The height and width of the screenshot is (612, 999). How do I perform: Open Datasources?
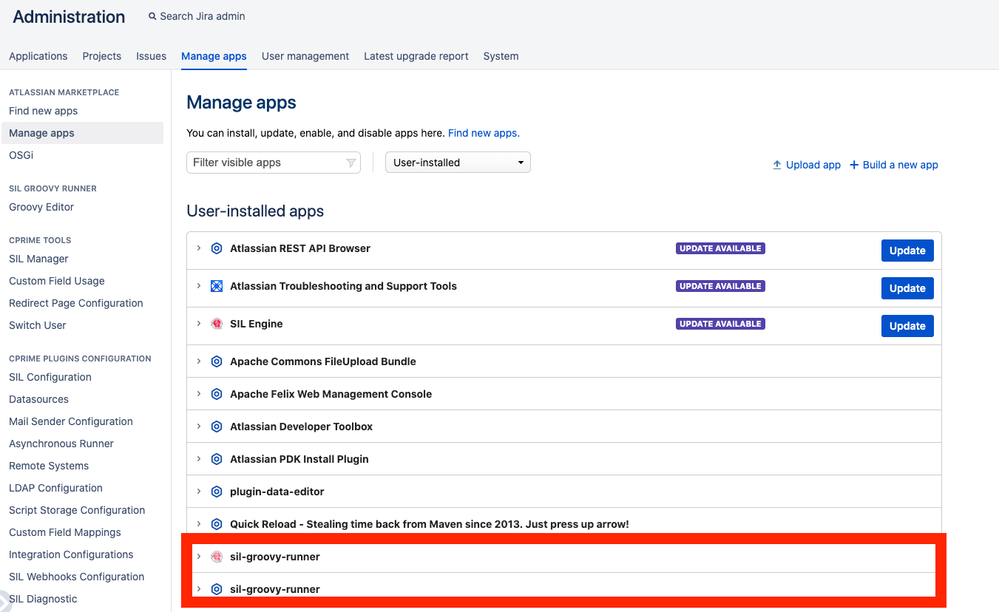pyautogui.click(x=39, y=399)
